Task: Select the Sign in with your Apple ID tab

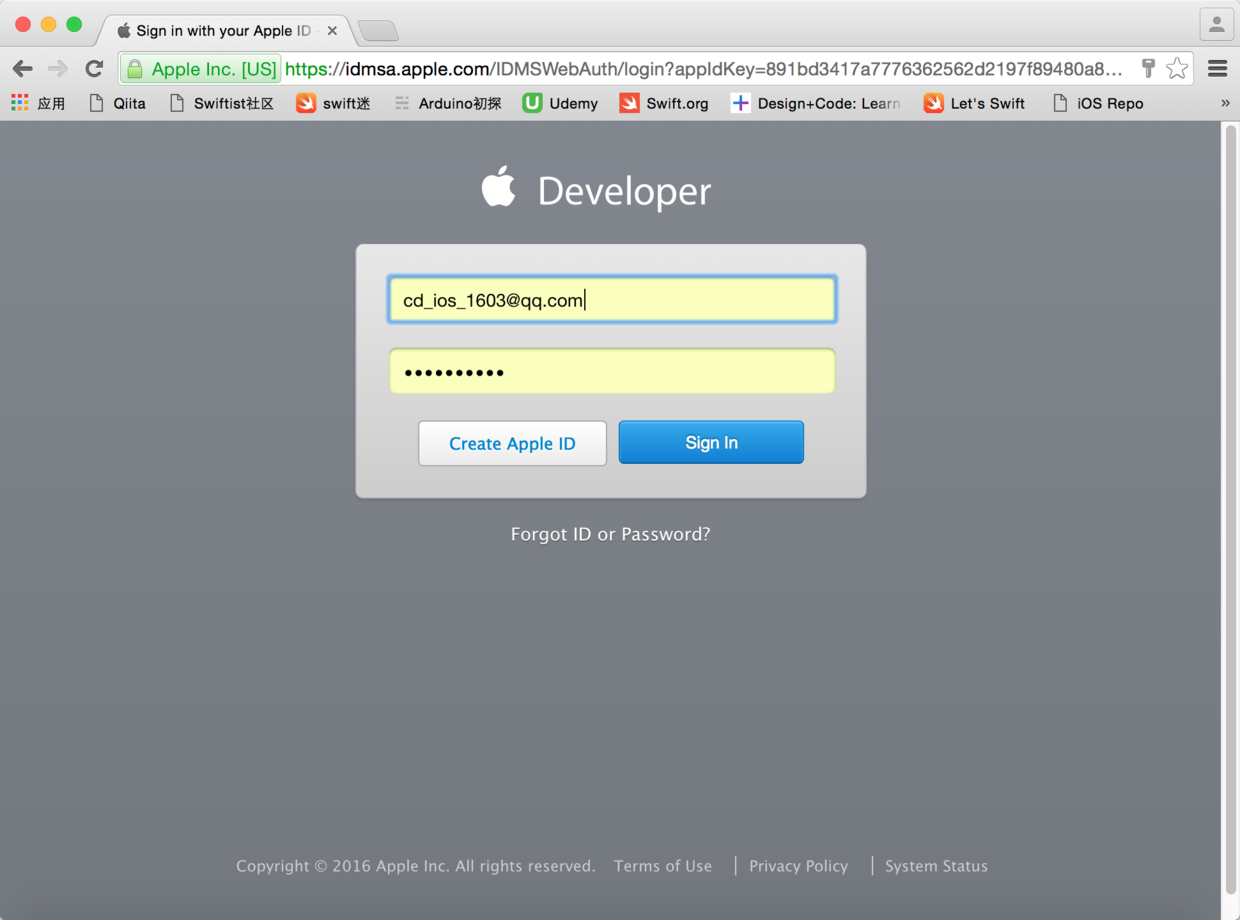Action: coord(225,31)
